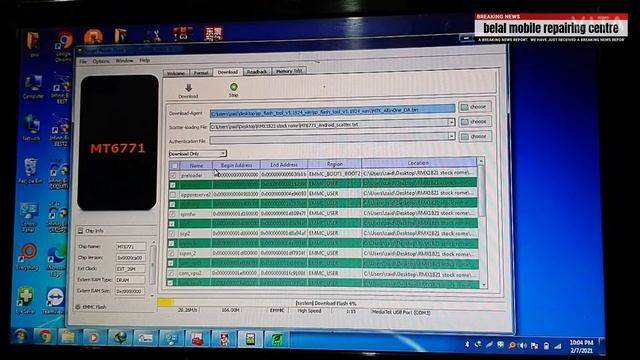
Task: Toggle the preloader row checkbox
Action: click(173, 175)
